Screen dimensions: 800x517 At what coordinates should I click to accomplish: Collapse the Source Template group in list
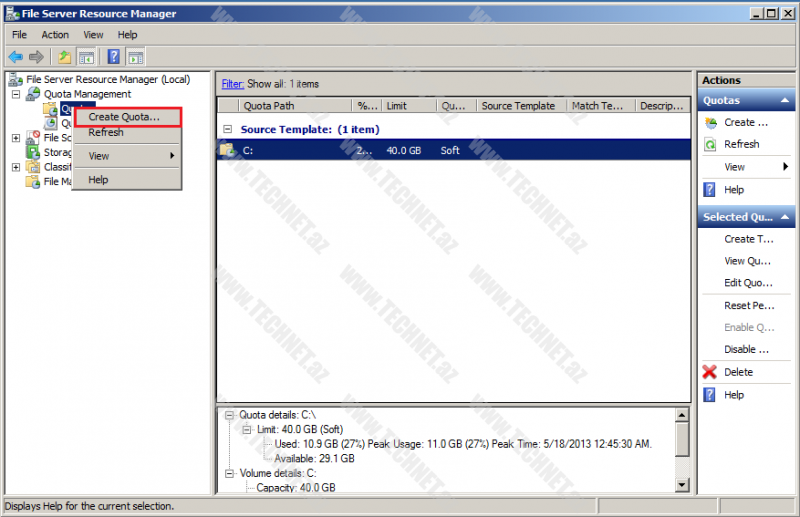coord(227,129)
